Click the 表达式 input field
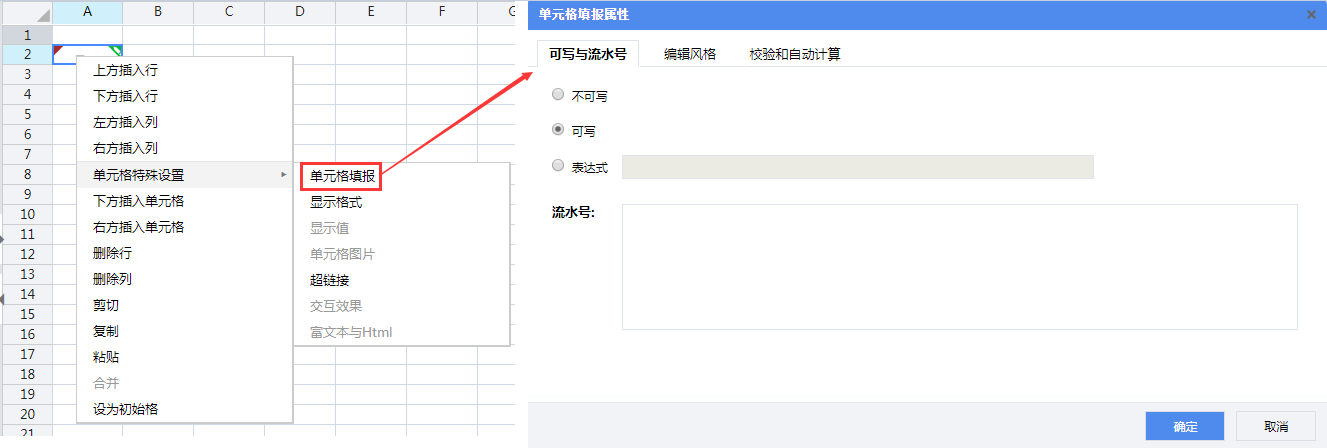1327x448 pixels. (857, 167)
